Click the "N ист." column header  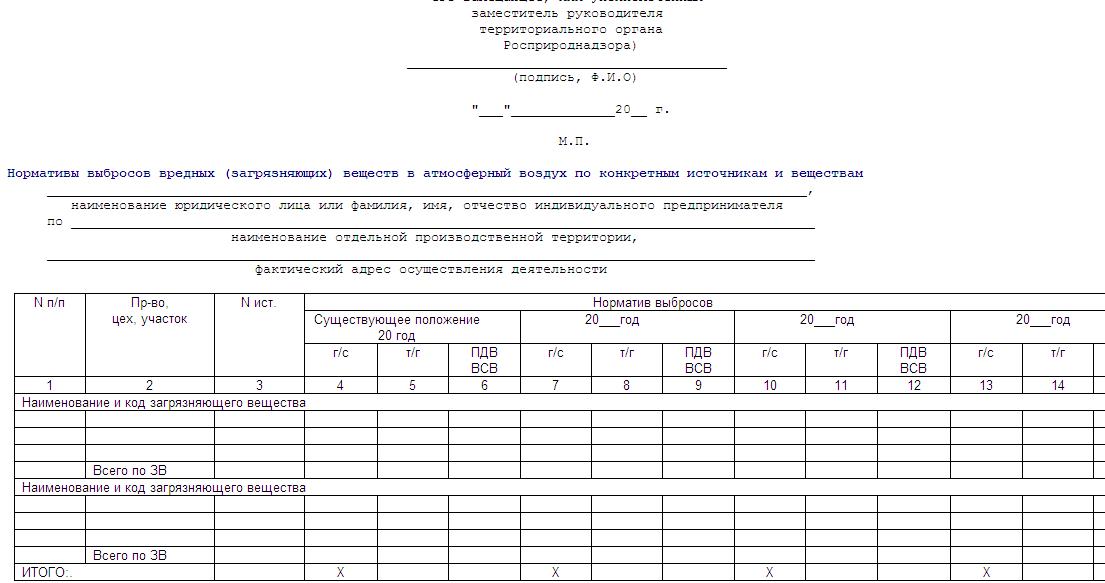click(259, 303)
